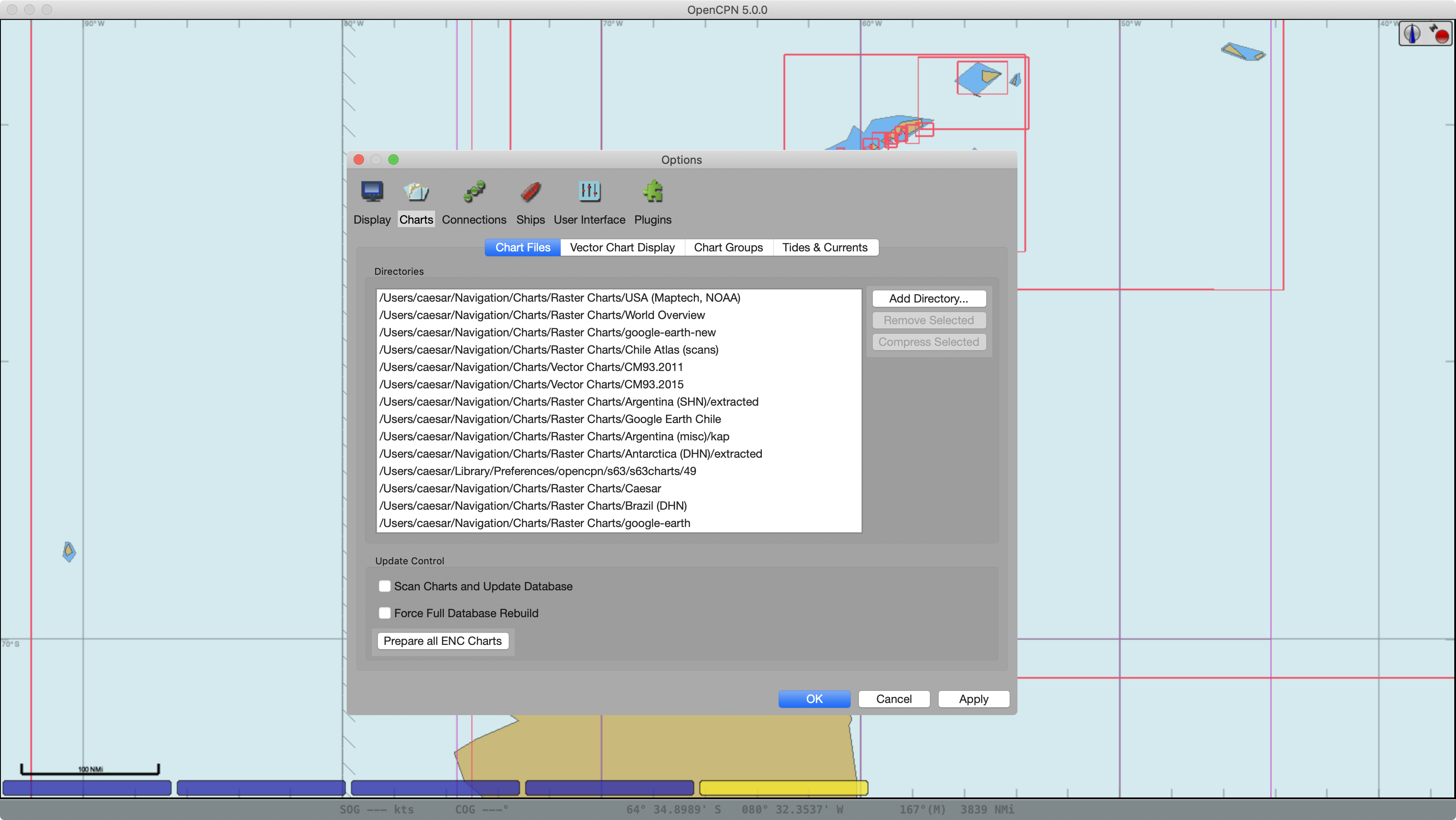1456x820 pixels.
Task: Select the USA (Maptech, NOAA) directory
Action: point(619,298)
